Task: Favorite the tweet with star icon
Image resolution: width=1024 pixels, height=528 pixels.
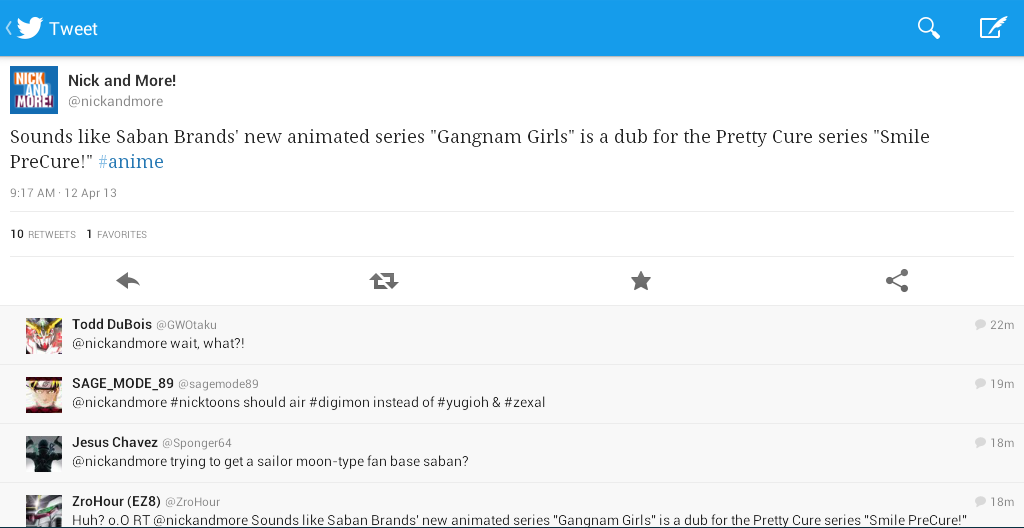Action: [641, 281]
